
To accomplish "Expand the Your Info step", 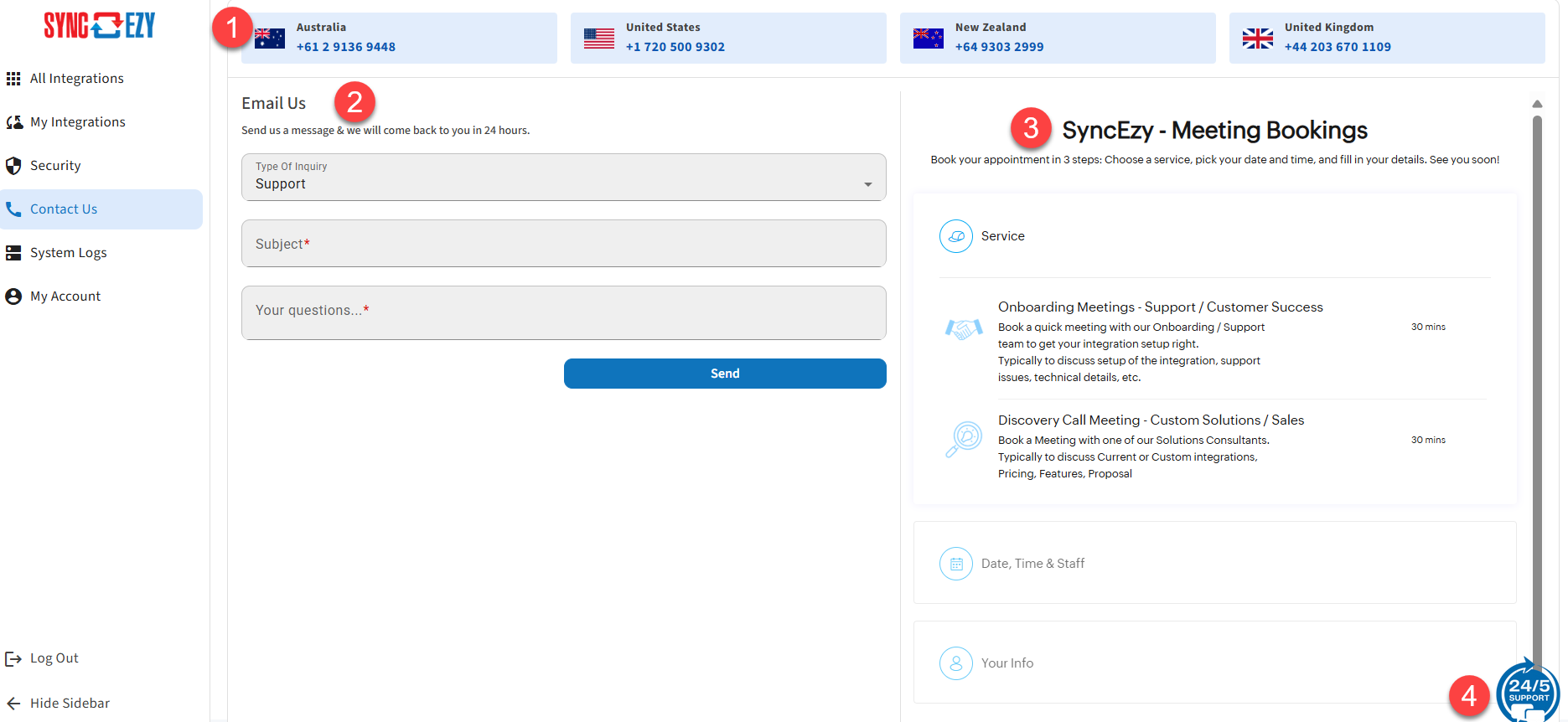I will [1214, 663].
